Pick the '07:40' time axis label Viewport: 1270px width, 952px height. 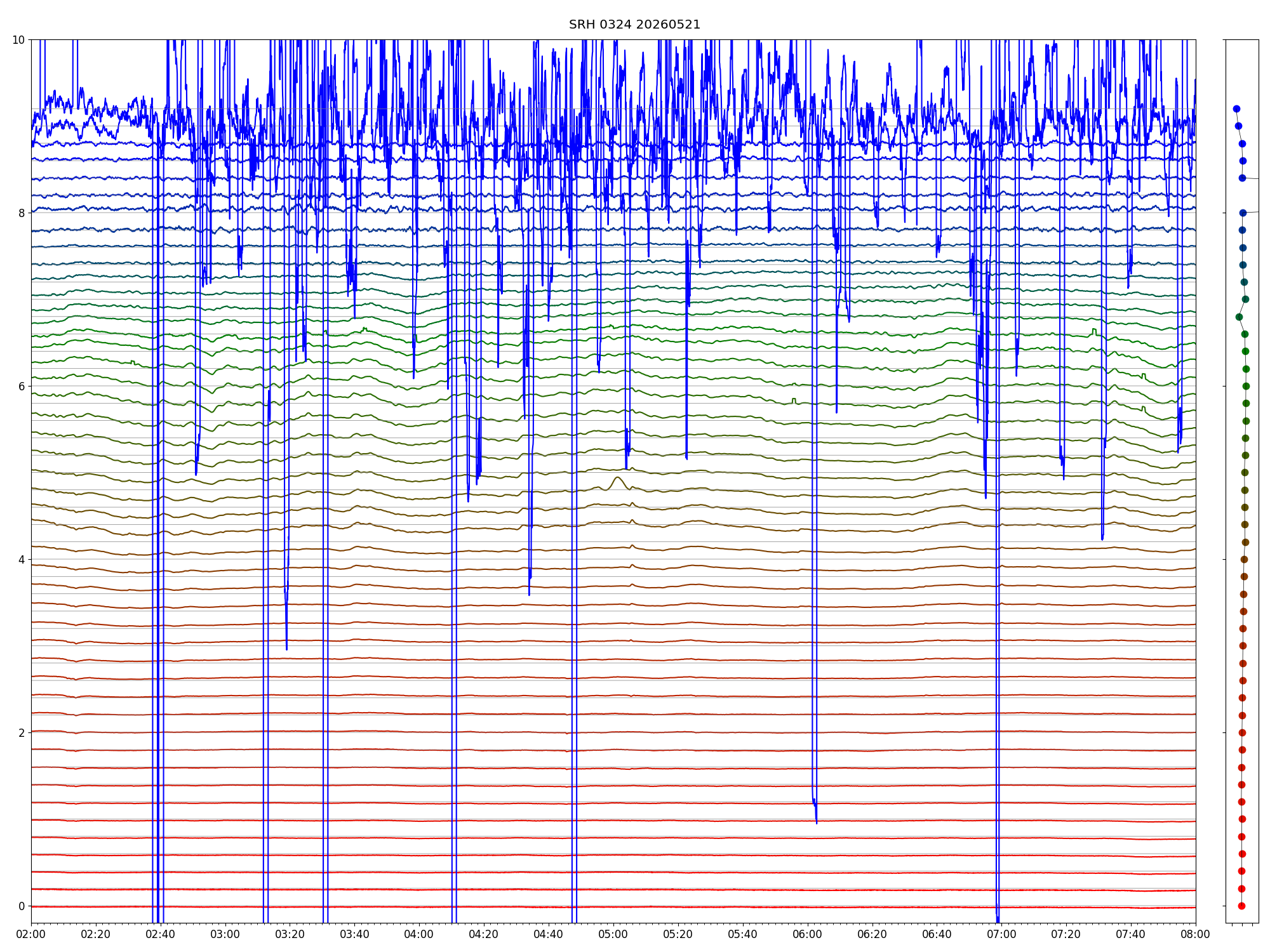point(1131,934)
